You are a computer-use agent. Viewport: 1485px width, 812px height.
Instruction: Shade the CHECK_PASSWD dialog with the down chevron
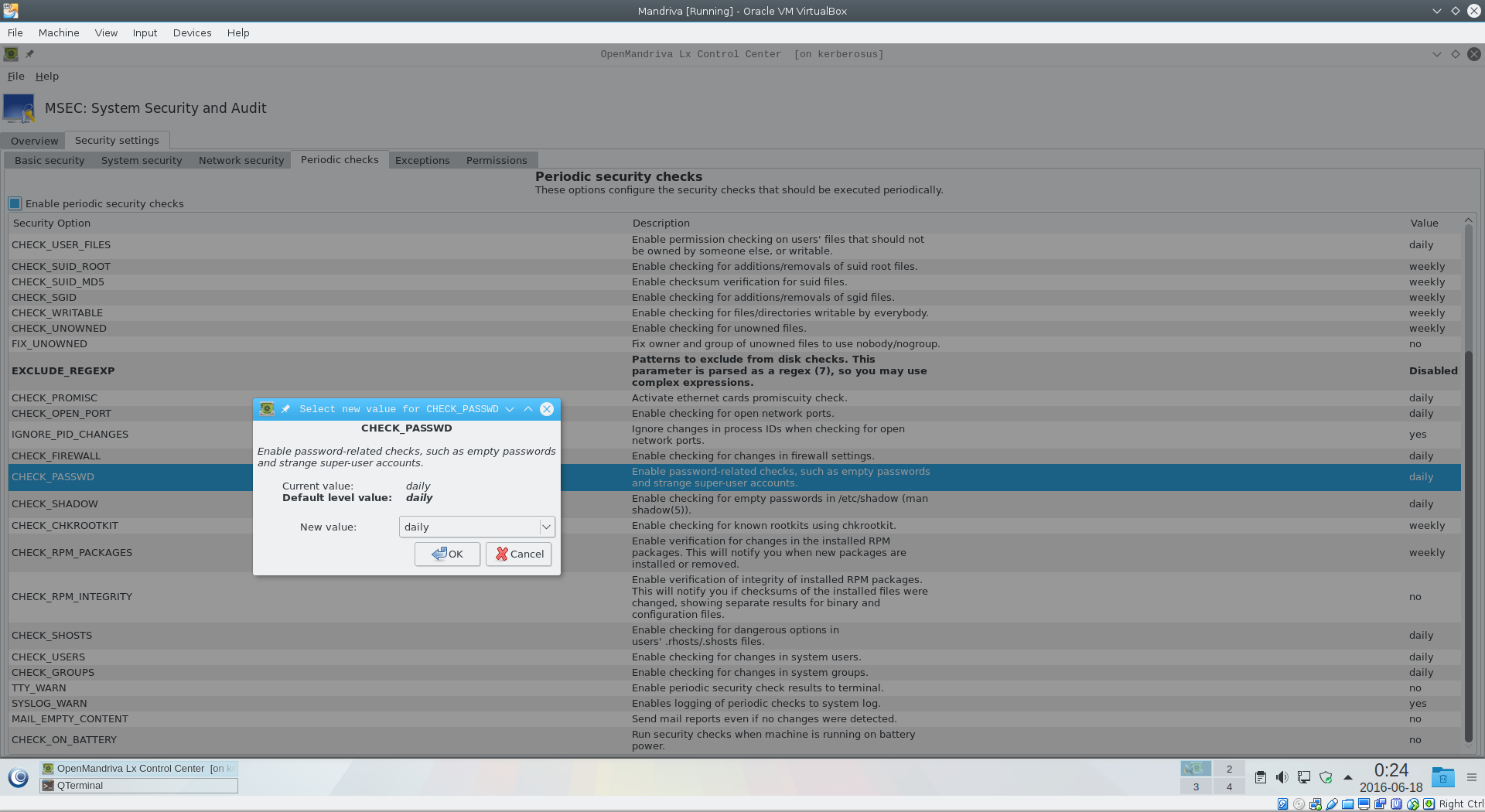(510, 409)
